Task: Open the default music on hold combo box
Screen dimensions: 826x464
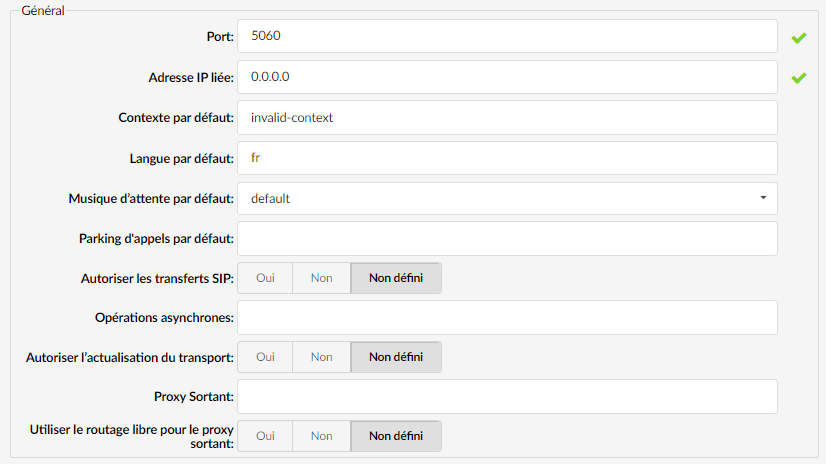Action: (x=507, y=199)
